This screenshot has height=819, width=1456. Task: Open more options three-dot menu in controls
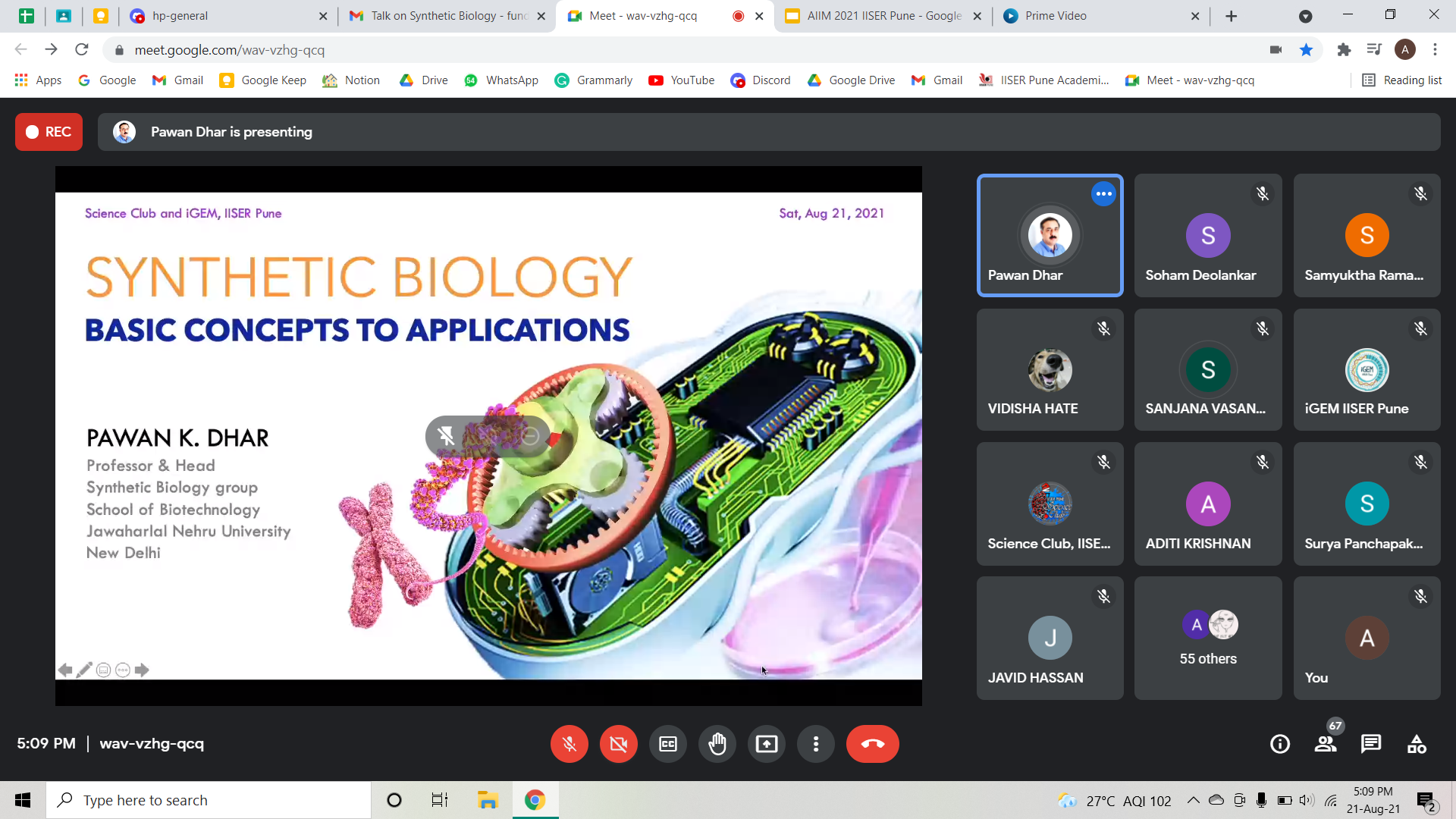815,744
